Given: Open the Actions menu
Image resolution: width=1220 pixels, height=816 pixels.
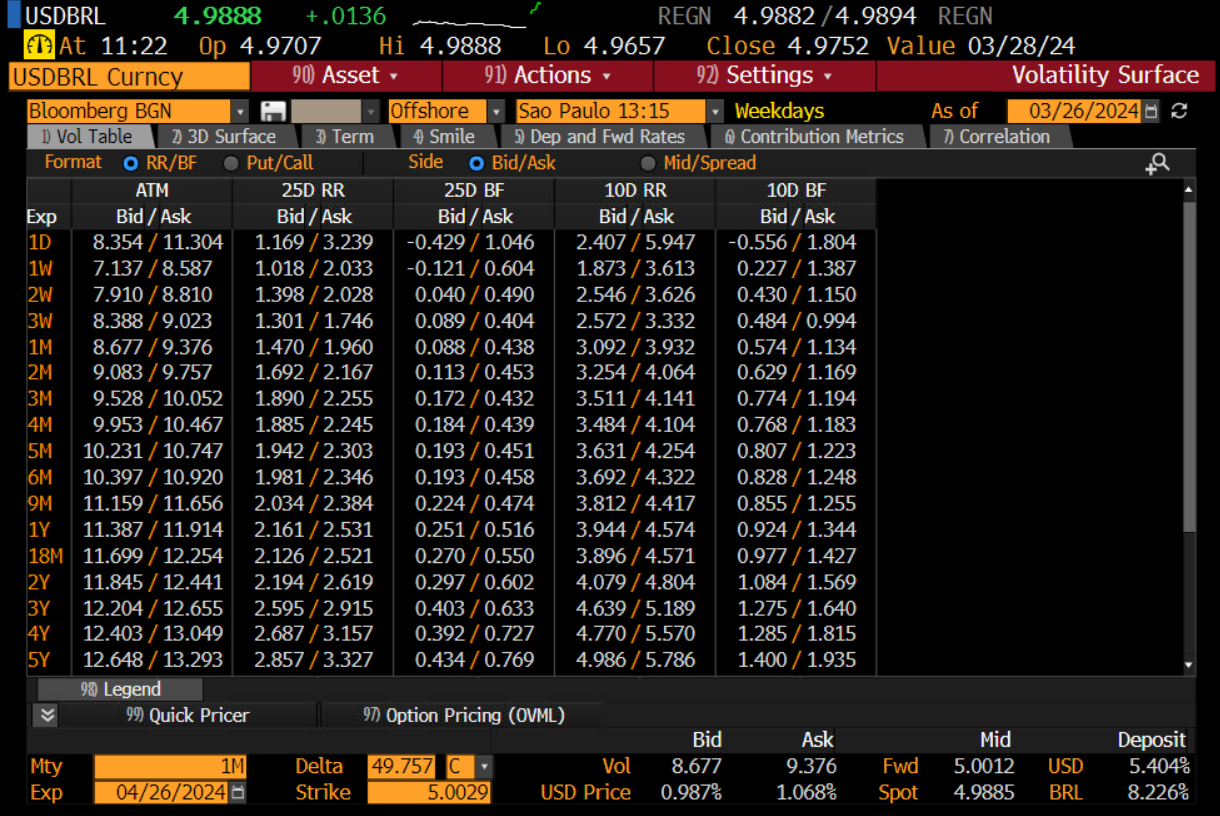Looking at the screenshot, I should [547, 76].
